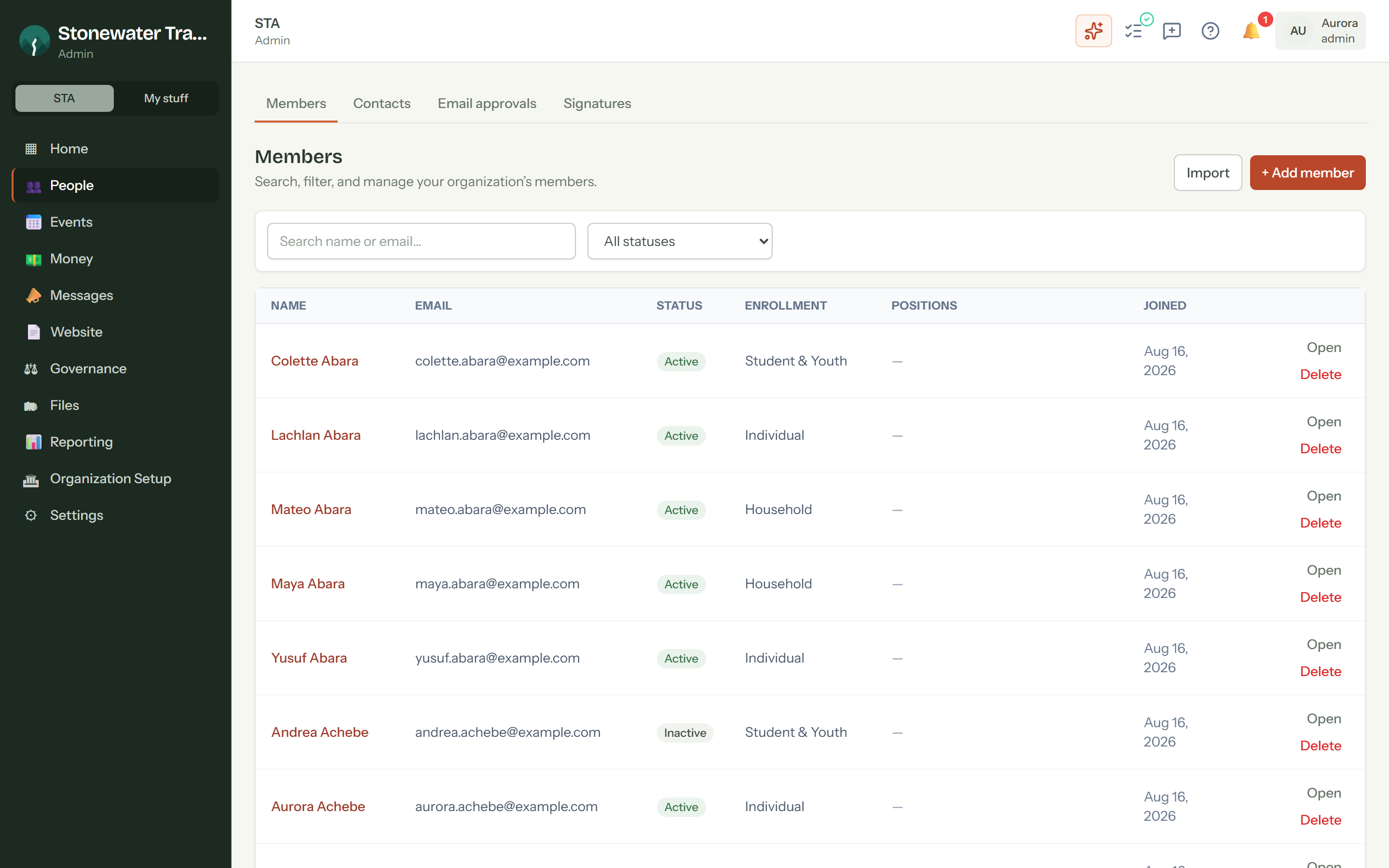Open Money in the sidebar
The image size is (1389, 868).
point(115,259)
